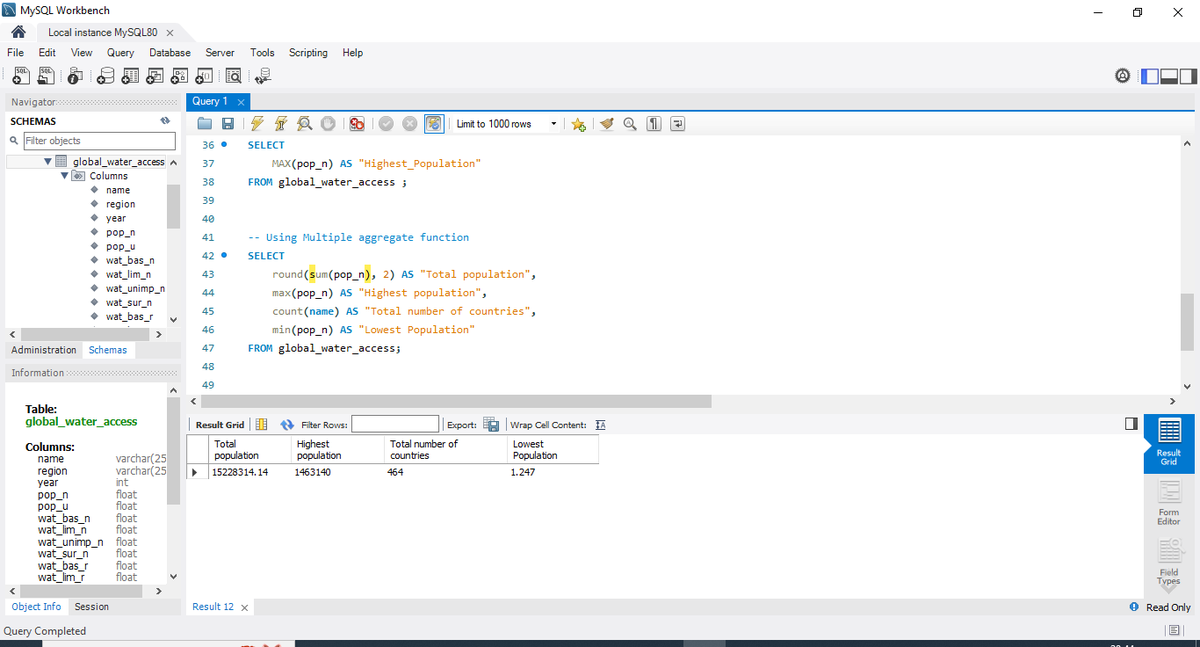Image resolution: width=1200 pixels, height=647 pixels.
Task: Toggle the auto-commit mode button
Action: (435, 124)
